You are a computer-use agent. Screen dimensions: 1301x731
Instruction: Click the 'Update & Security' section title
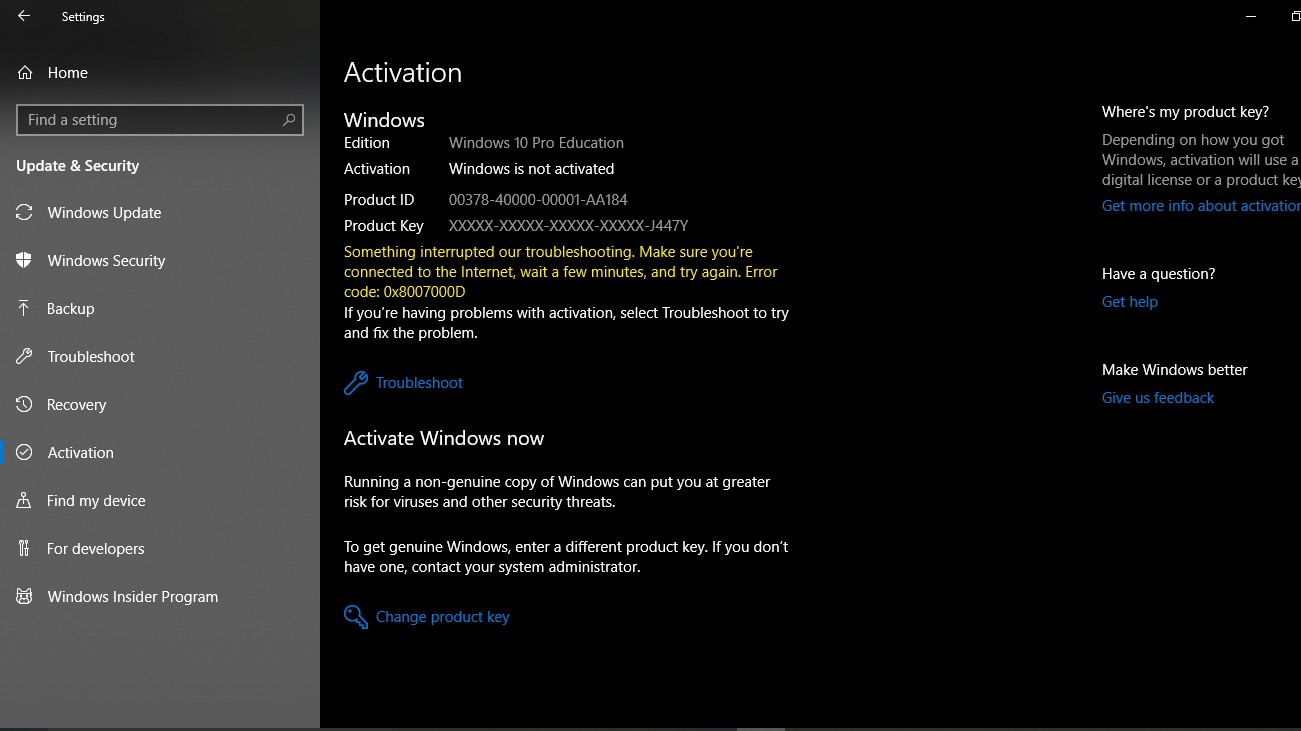pyautogui.click(x=78, y=166)
